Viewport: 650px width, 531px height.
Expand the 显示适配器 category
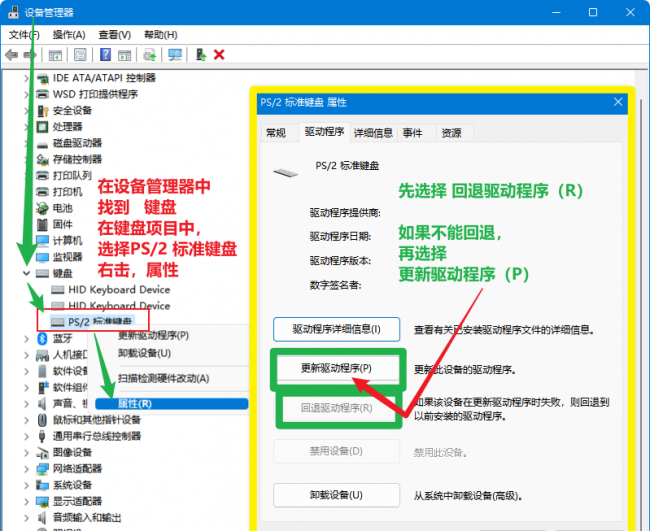click(27, 501)
